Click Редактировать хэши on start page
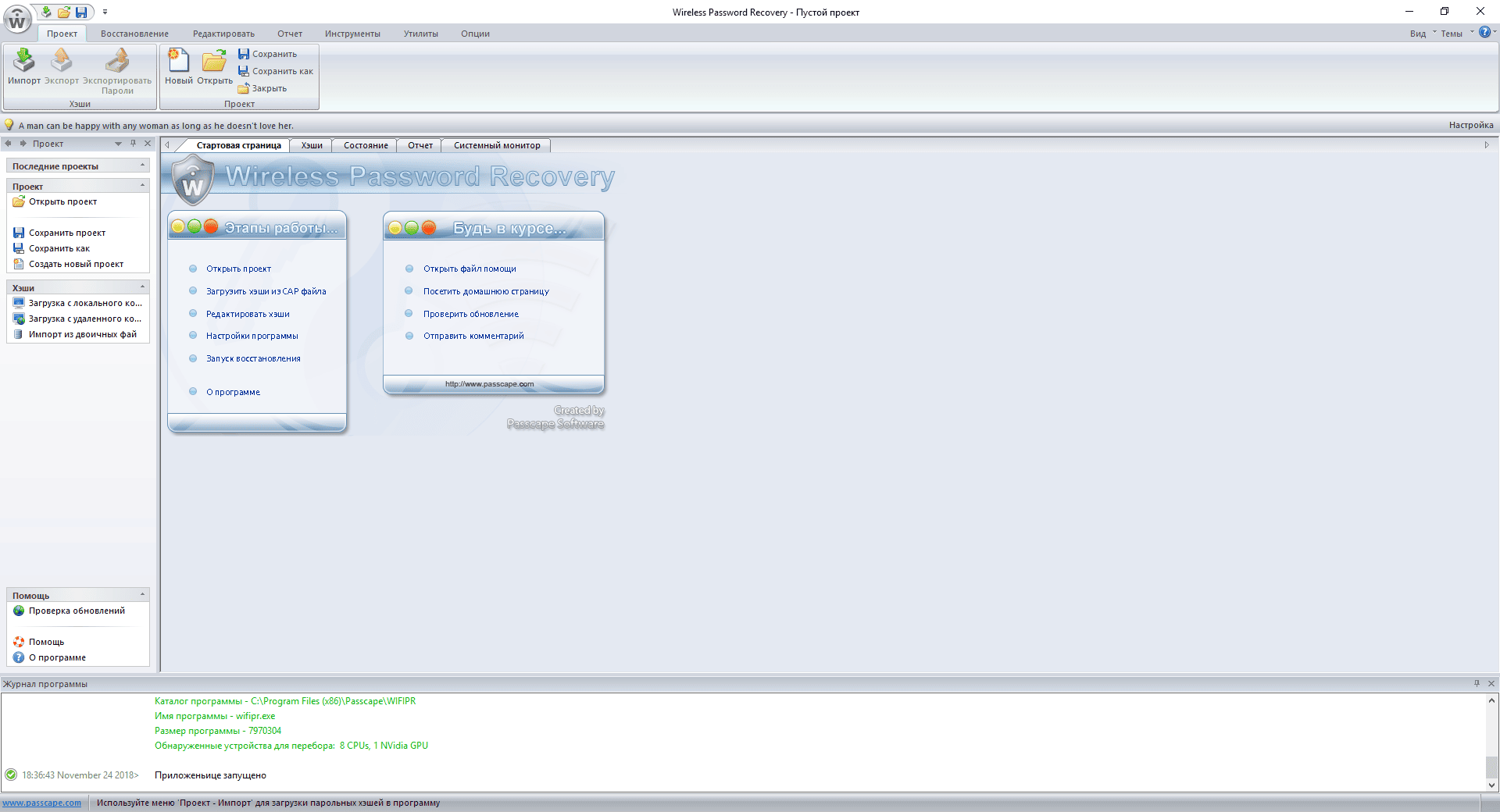The width and height of the screenshot is (1500, 812). [248, 314]
